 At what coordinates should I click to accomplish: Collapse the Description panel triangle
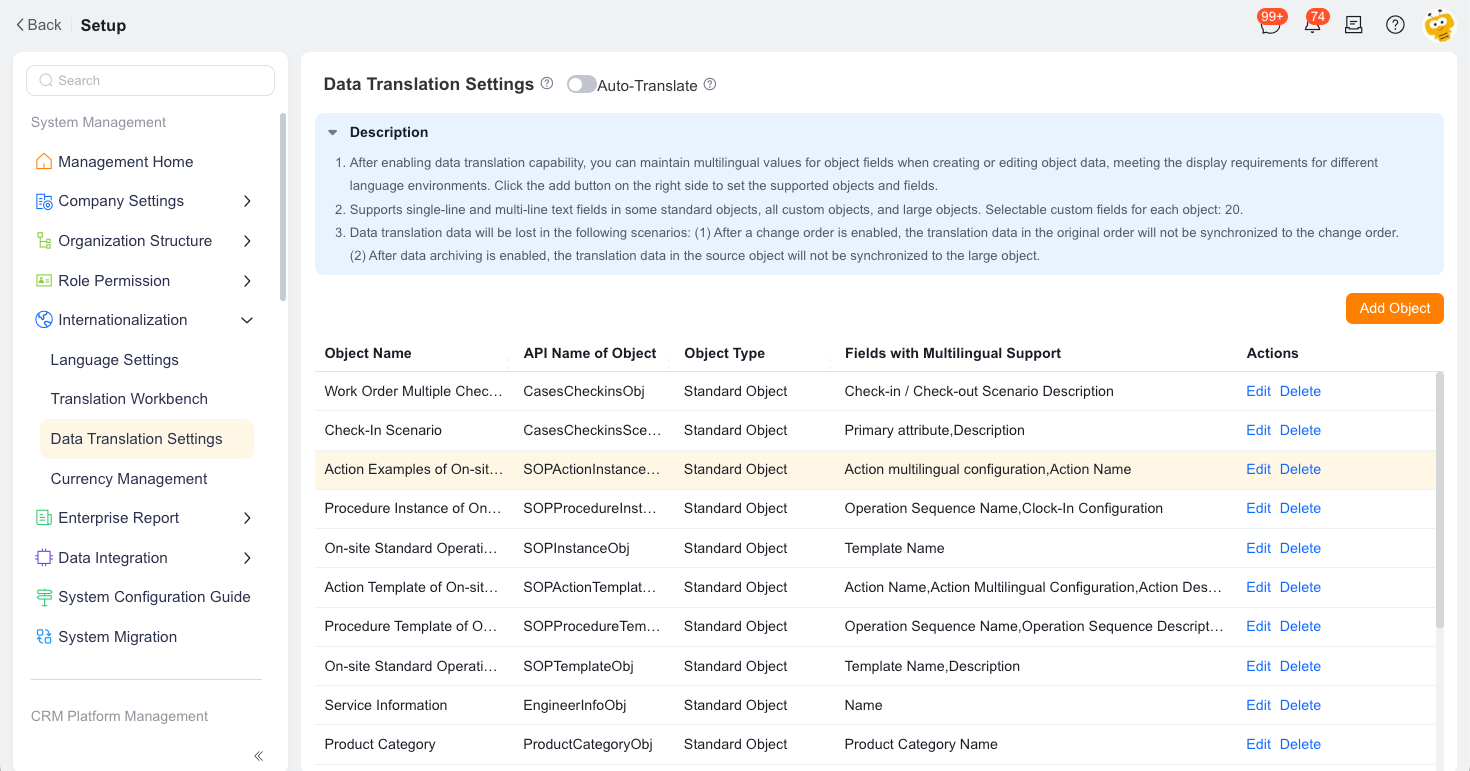[x=333, y=132]
